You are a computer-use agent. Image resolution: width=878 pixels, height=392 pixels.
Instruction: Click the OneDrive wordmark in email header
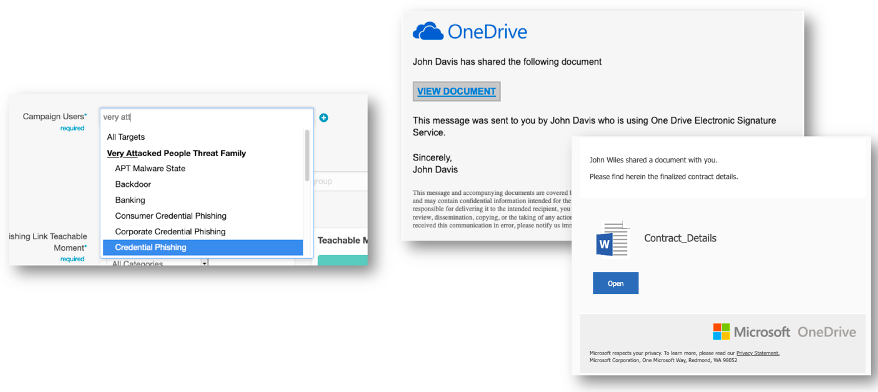[x=487, y=31]
